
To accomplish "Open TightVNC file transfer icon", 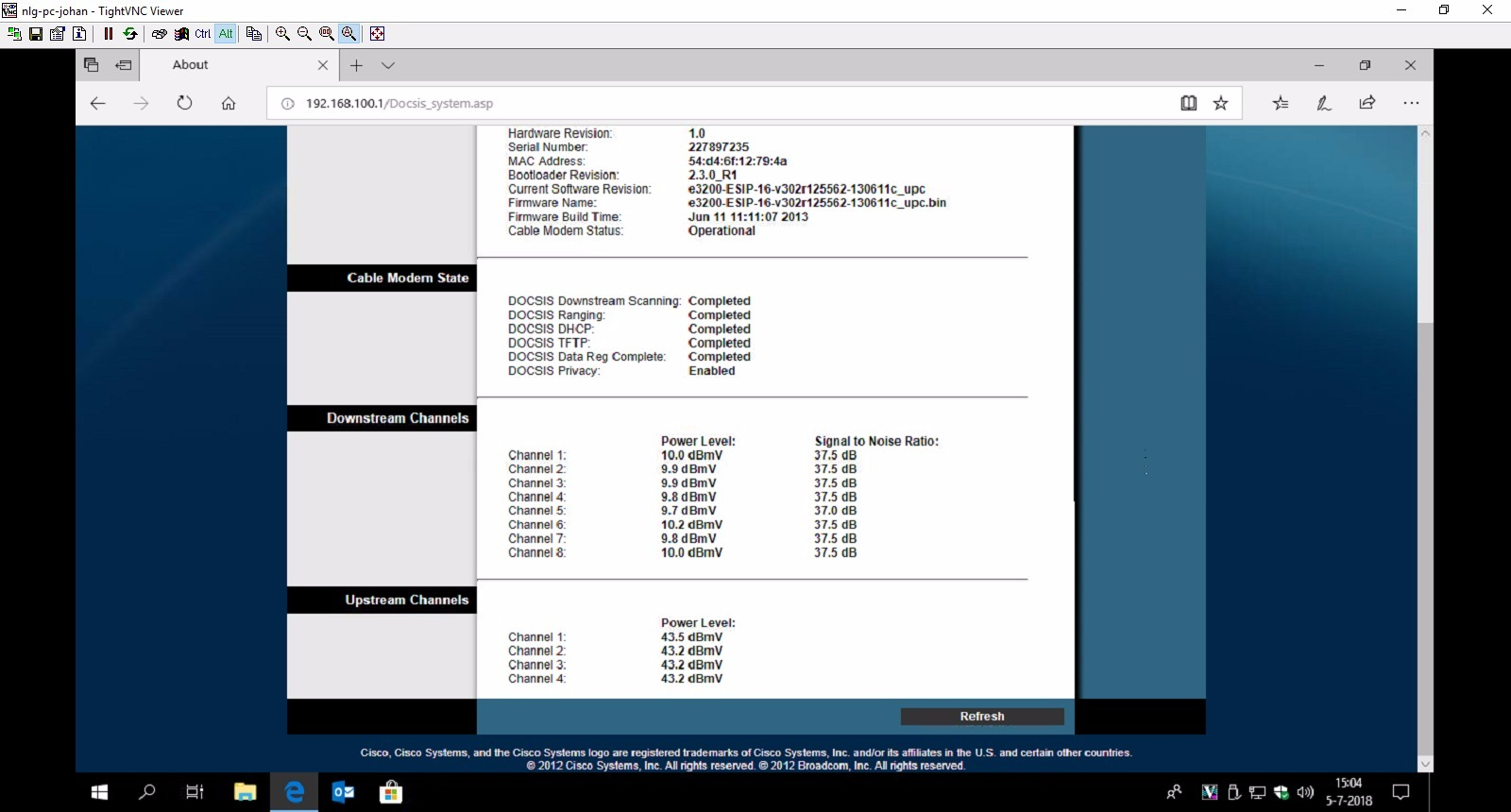I will [x=254, y=34].
